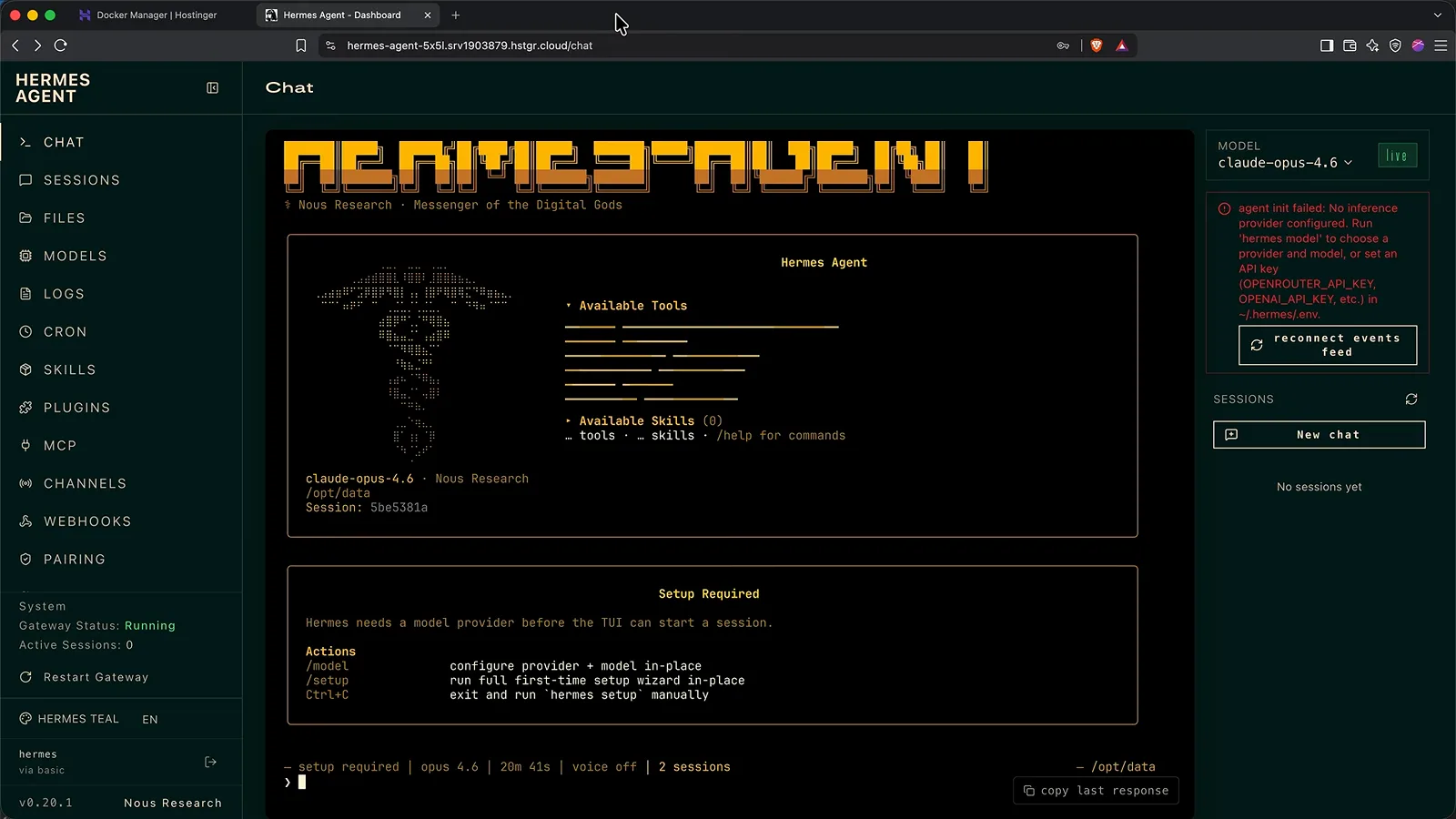
Task: Expand the Available Skills section
Action: point(643,421)
